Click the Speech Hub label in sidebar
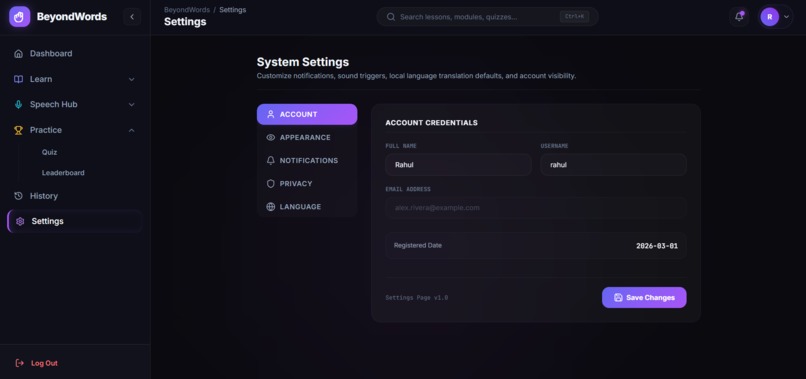This screenshot has height=379, width=806. click(53, 104)
